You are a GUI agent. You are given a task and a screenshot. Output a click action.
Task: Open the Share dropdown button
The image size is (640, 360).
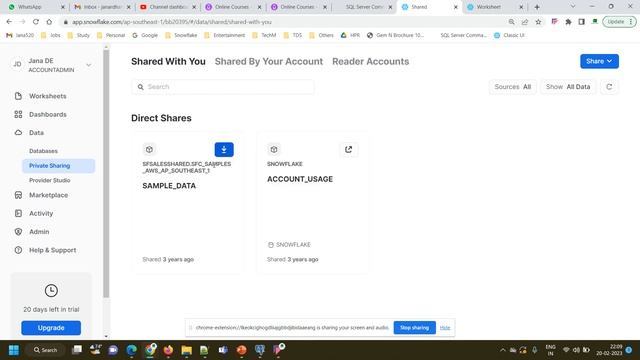point(599,61)
